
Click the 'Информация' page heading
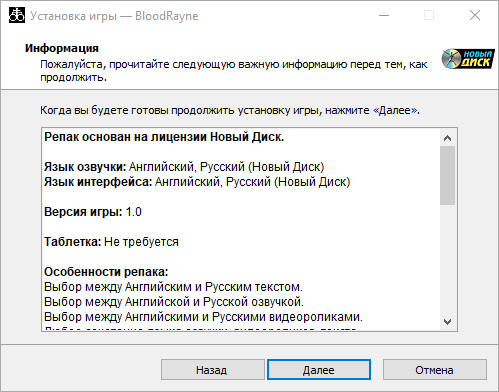pos(62,48)
